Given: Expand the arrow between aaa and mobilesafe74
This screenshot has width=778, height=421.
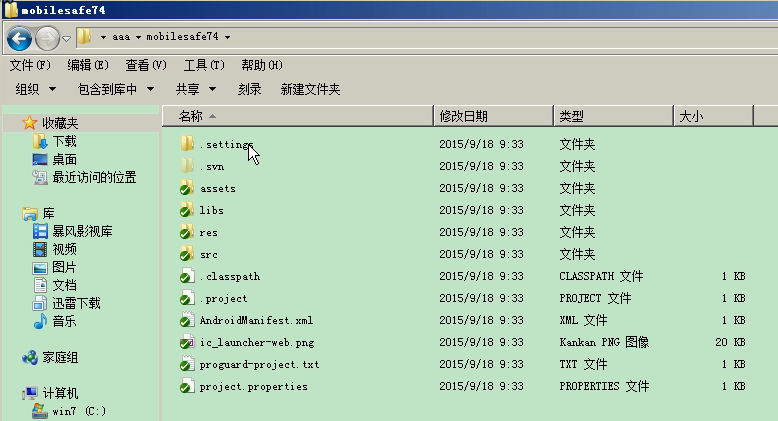Looking at the screenshot, I should click(138, 37).
